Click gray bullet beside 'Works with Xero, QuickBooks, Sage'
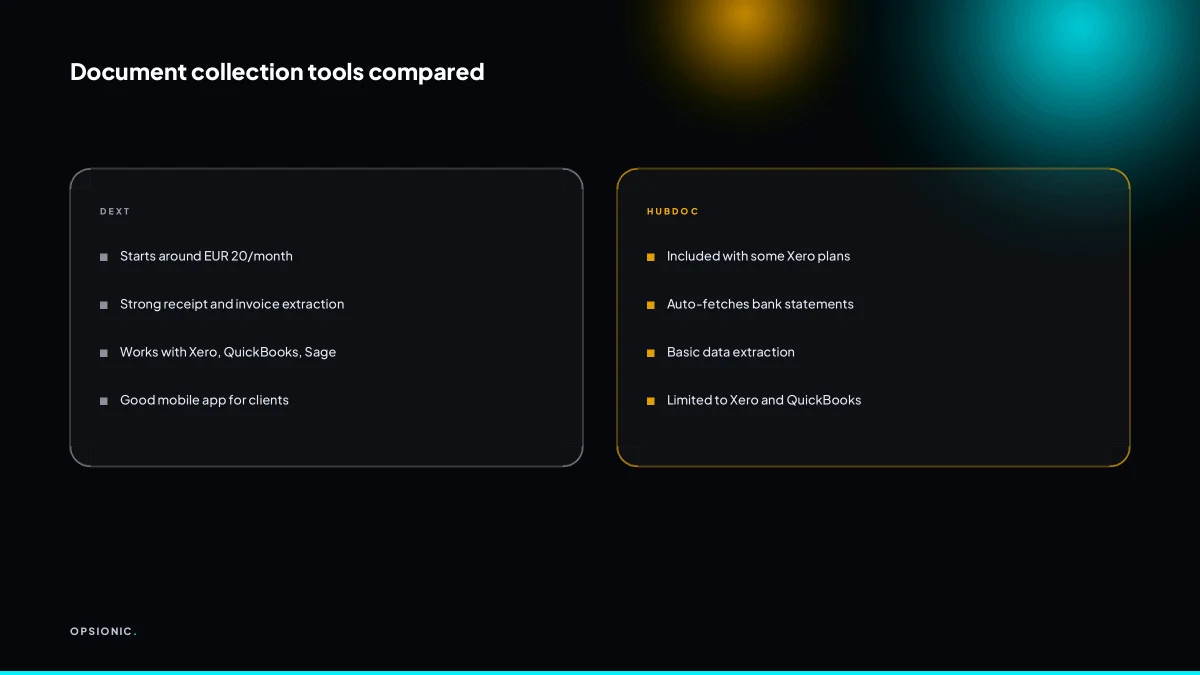Viewport: 1200px width, 675px height. tap(104, 353)
